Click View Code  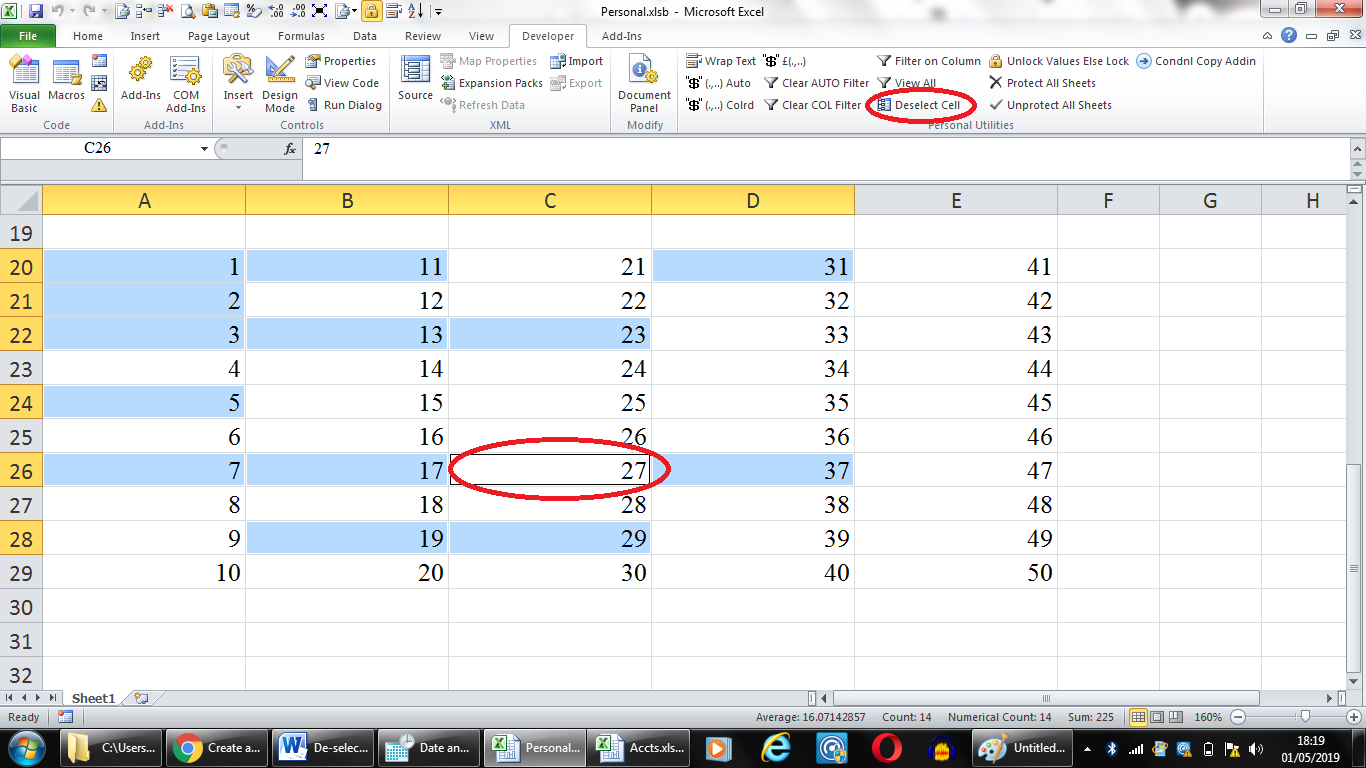click(x=342, y=83)
